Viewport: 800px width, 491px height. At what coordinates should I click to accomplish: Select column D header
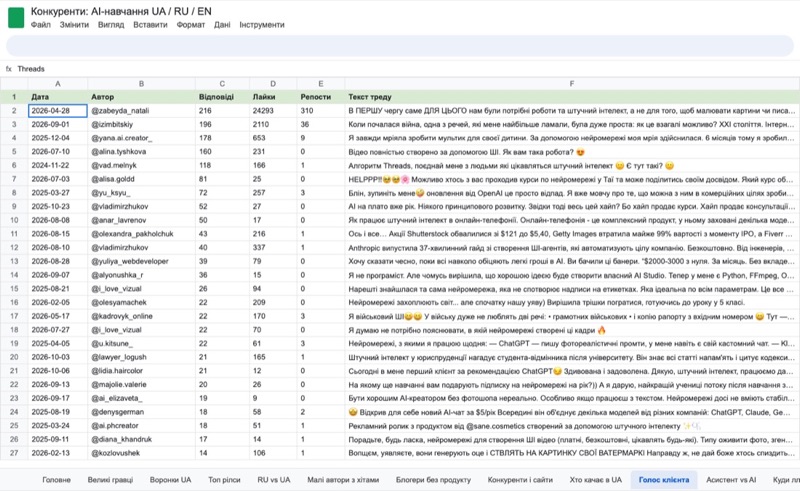point(273,84)
